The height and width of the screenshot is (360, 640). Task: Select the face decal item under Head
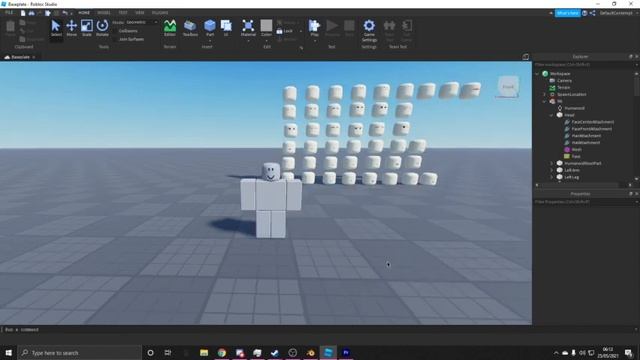point(576,157)
